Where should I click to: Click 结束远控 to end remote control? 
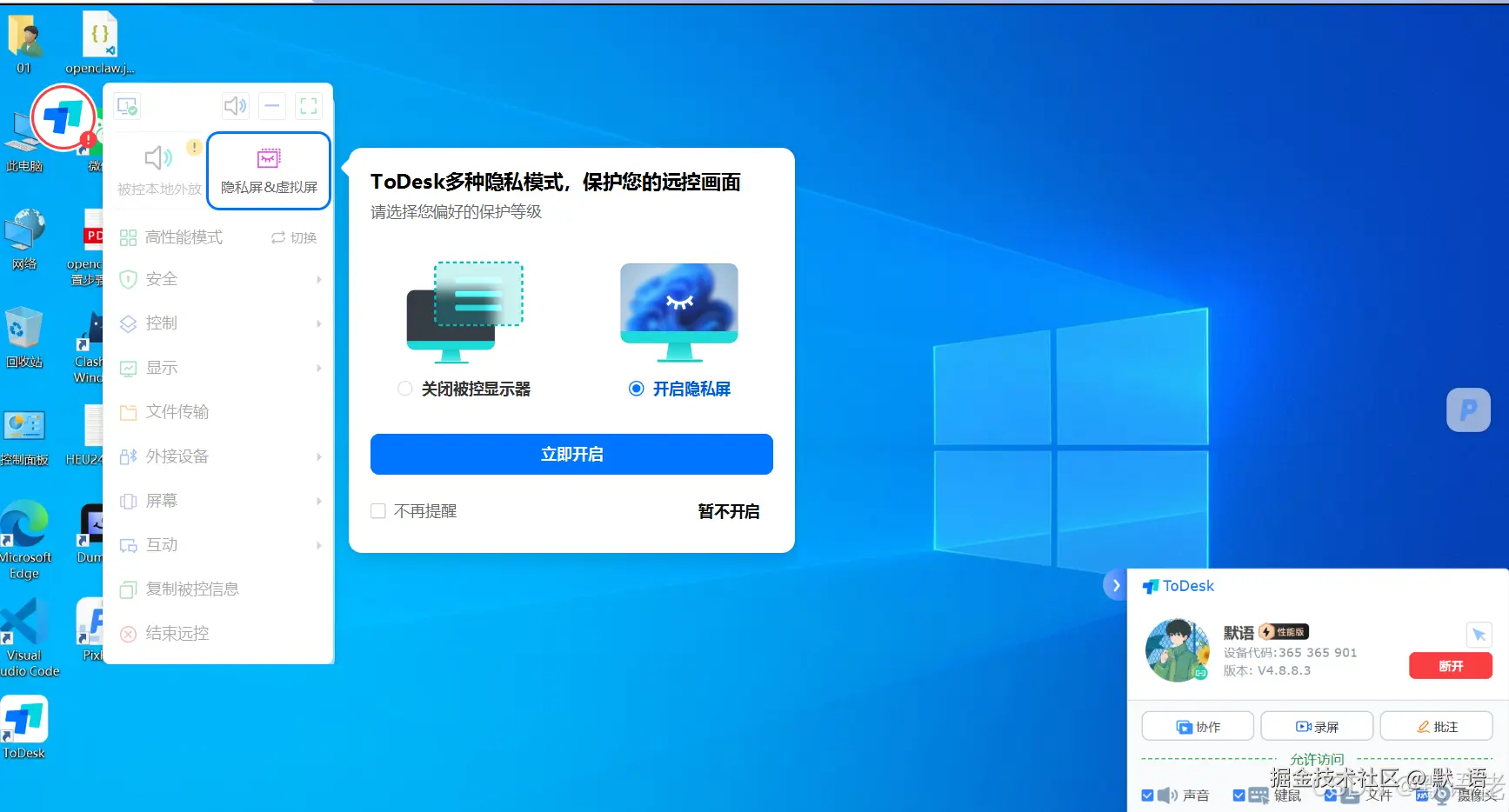click(x=219, y=634)
